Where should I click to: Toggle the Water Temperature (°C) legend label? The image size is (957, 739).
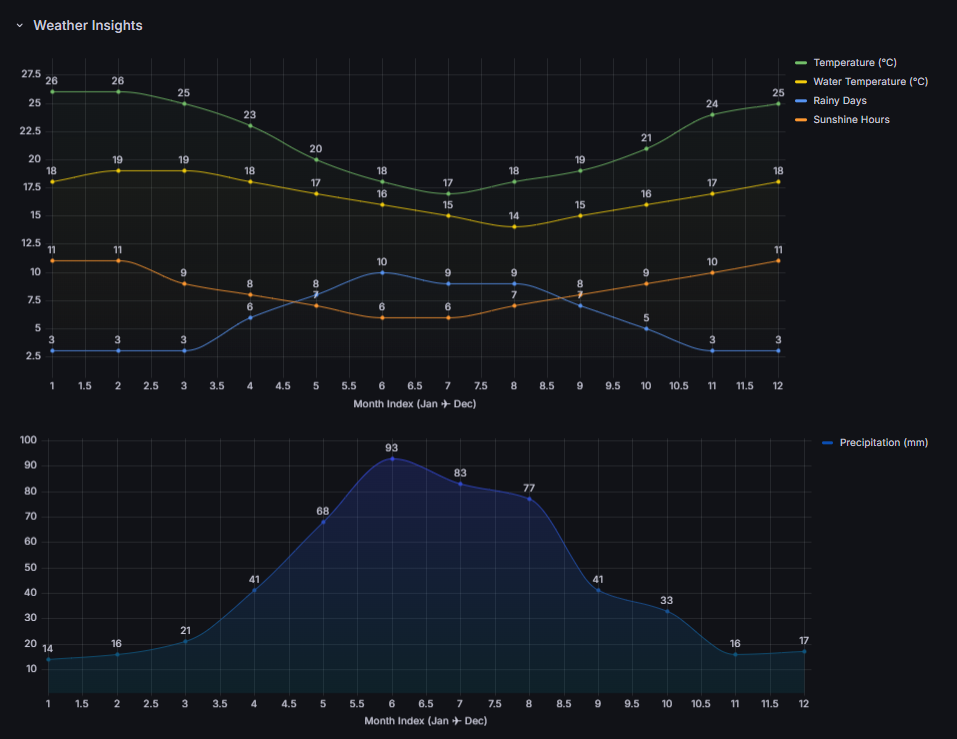click(870, 82)
